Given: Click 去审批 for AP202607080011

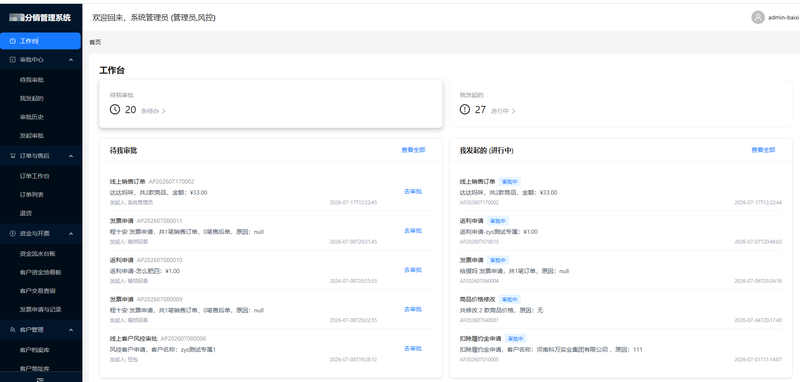Looking at the screenshot, I should coord(413,231).
